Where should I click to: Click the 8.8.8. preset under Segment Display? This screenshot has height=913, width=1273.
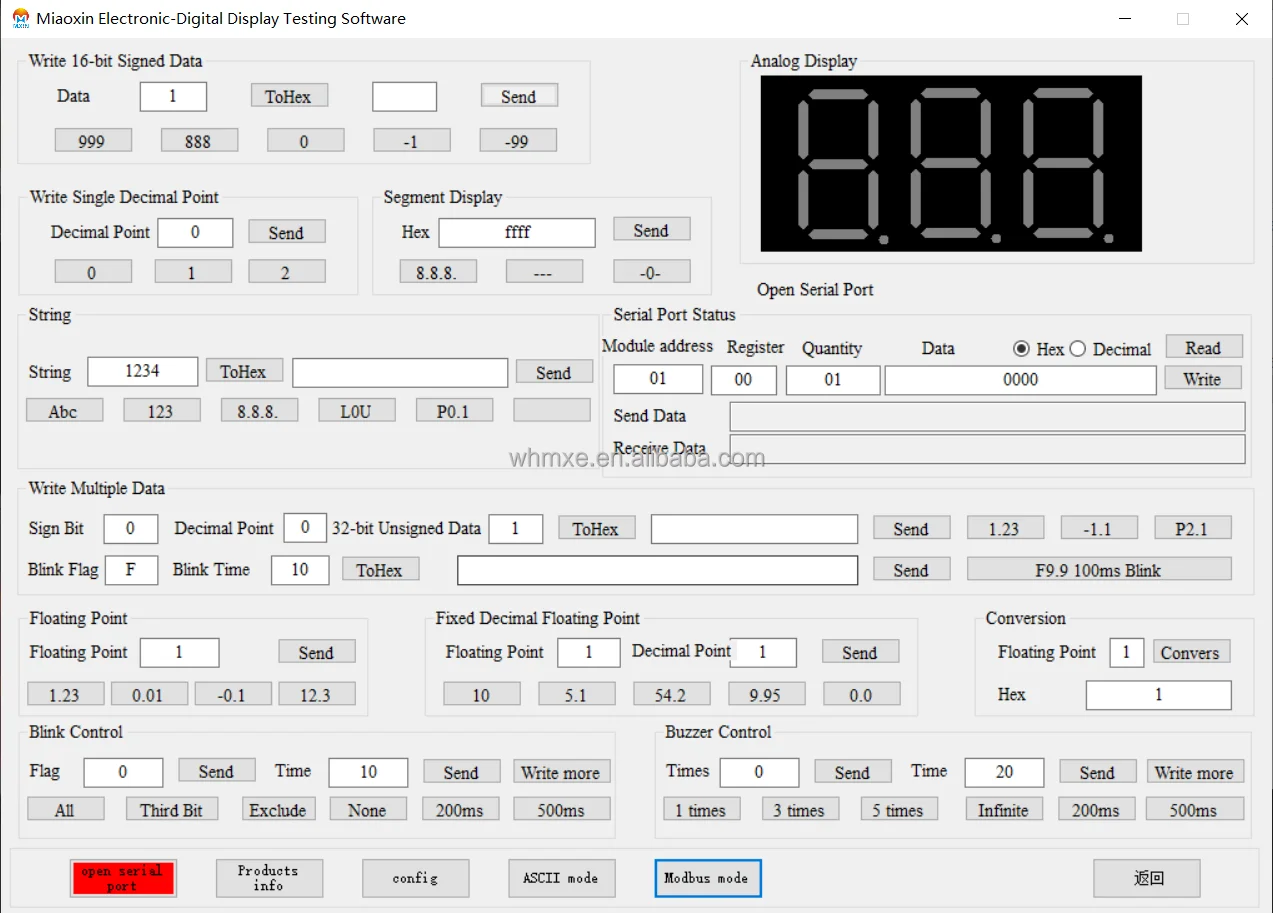coord(437,272)
